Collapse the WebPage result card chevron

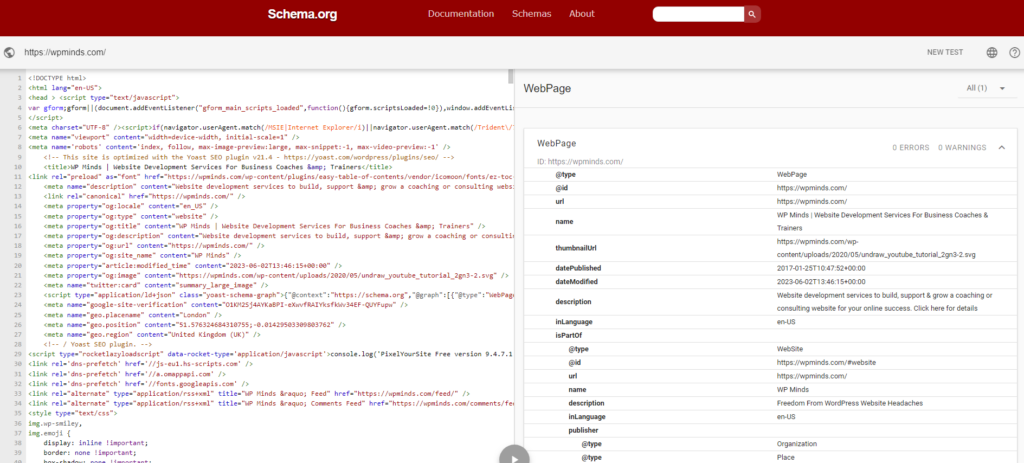(x=1001, y=148)
